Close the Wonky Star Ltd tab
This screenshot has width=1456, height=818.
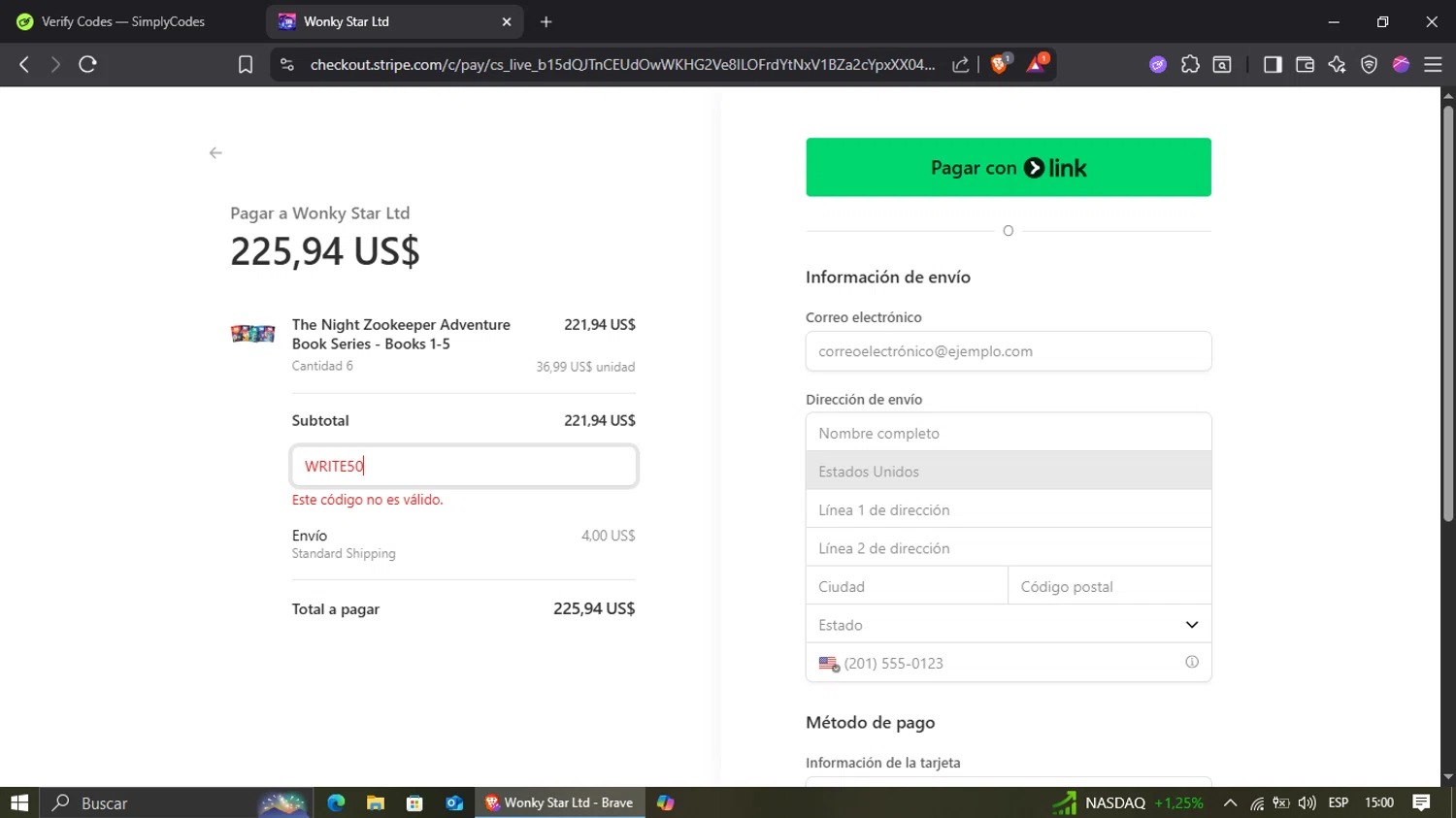click(507, 21)
